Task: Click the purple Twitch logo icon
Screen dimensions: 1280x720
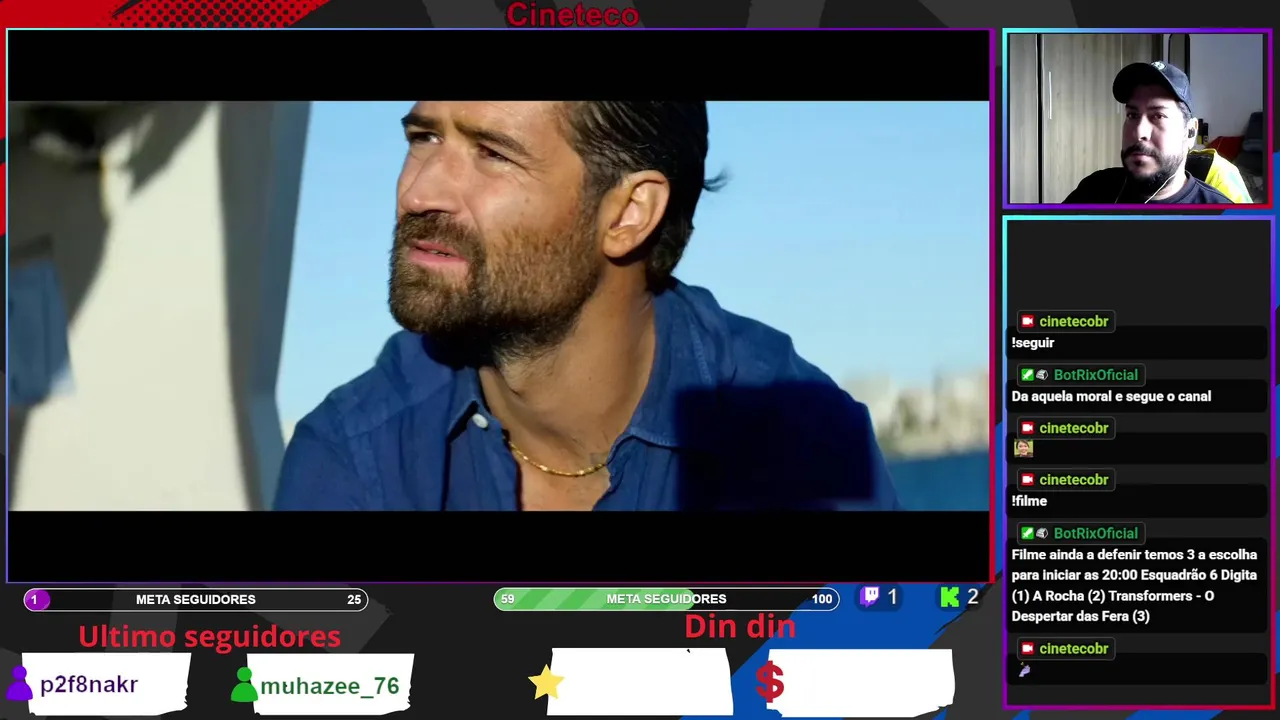Action: tap(870, 597)
